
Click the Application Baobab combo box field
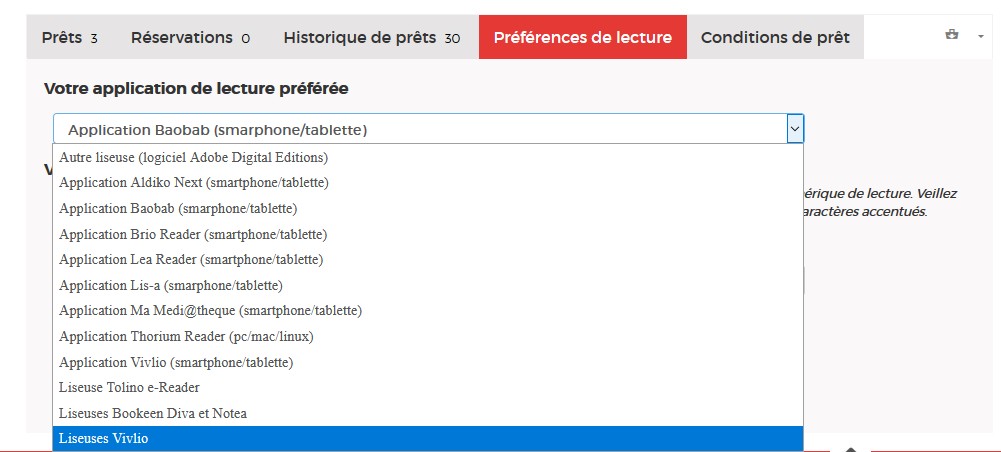point(420,129)
